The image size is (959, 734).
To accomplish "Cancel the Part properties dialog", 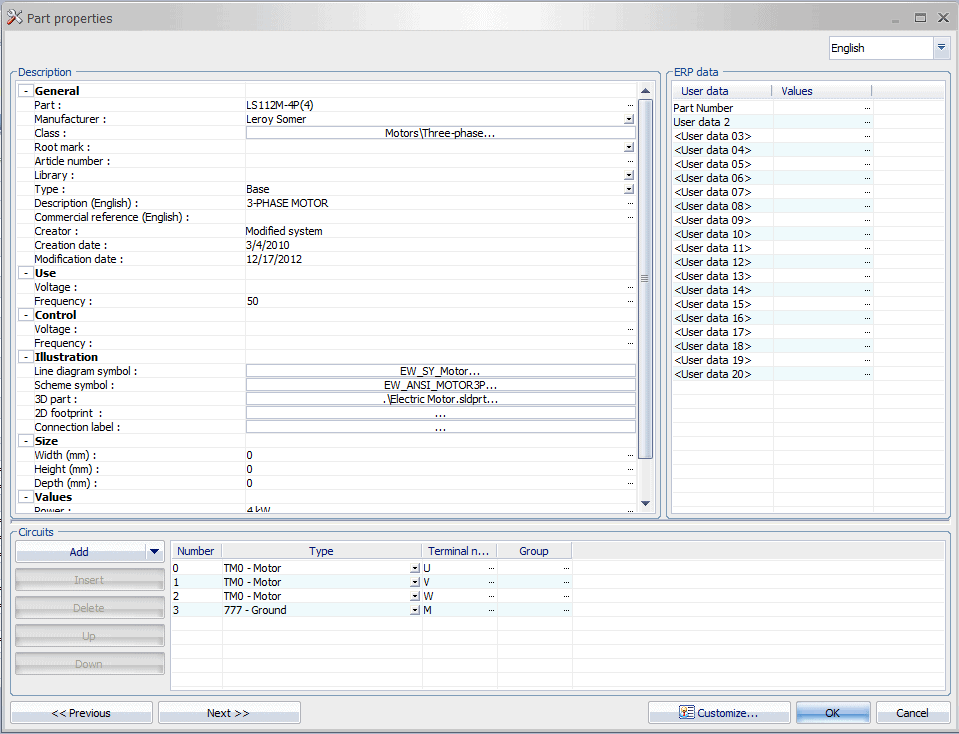I will pos(912,713).
